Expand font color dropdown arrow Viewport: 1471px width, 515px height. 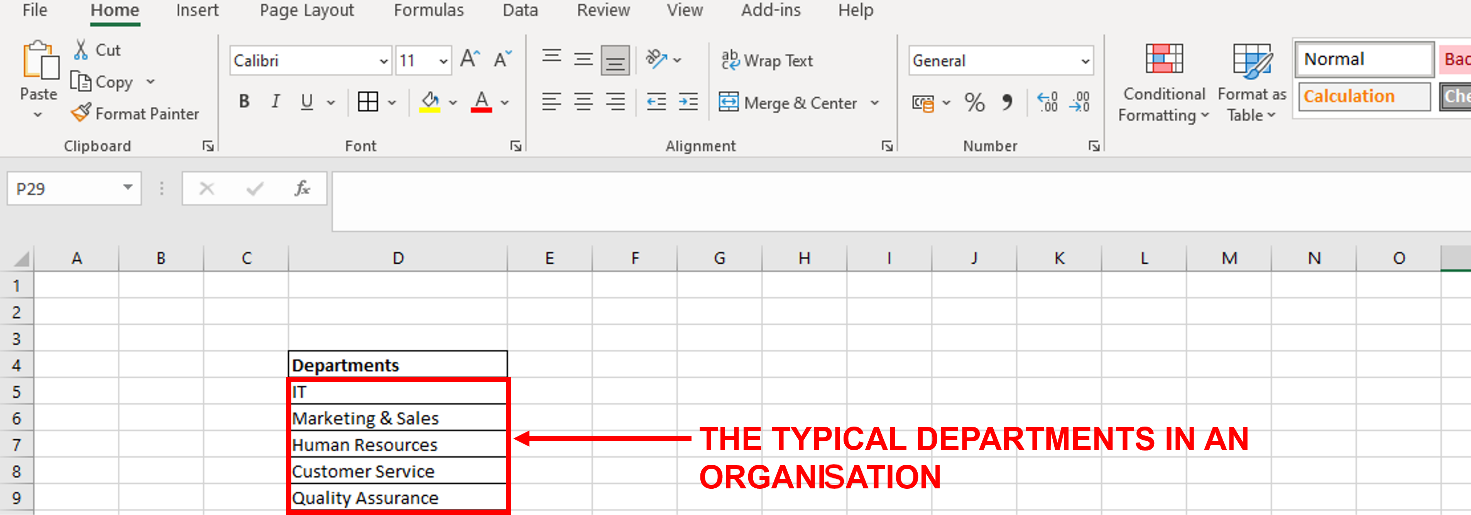click(x=505, y=103)
